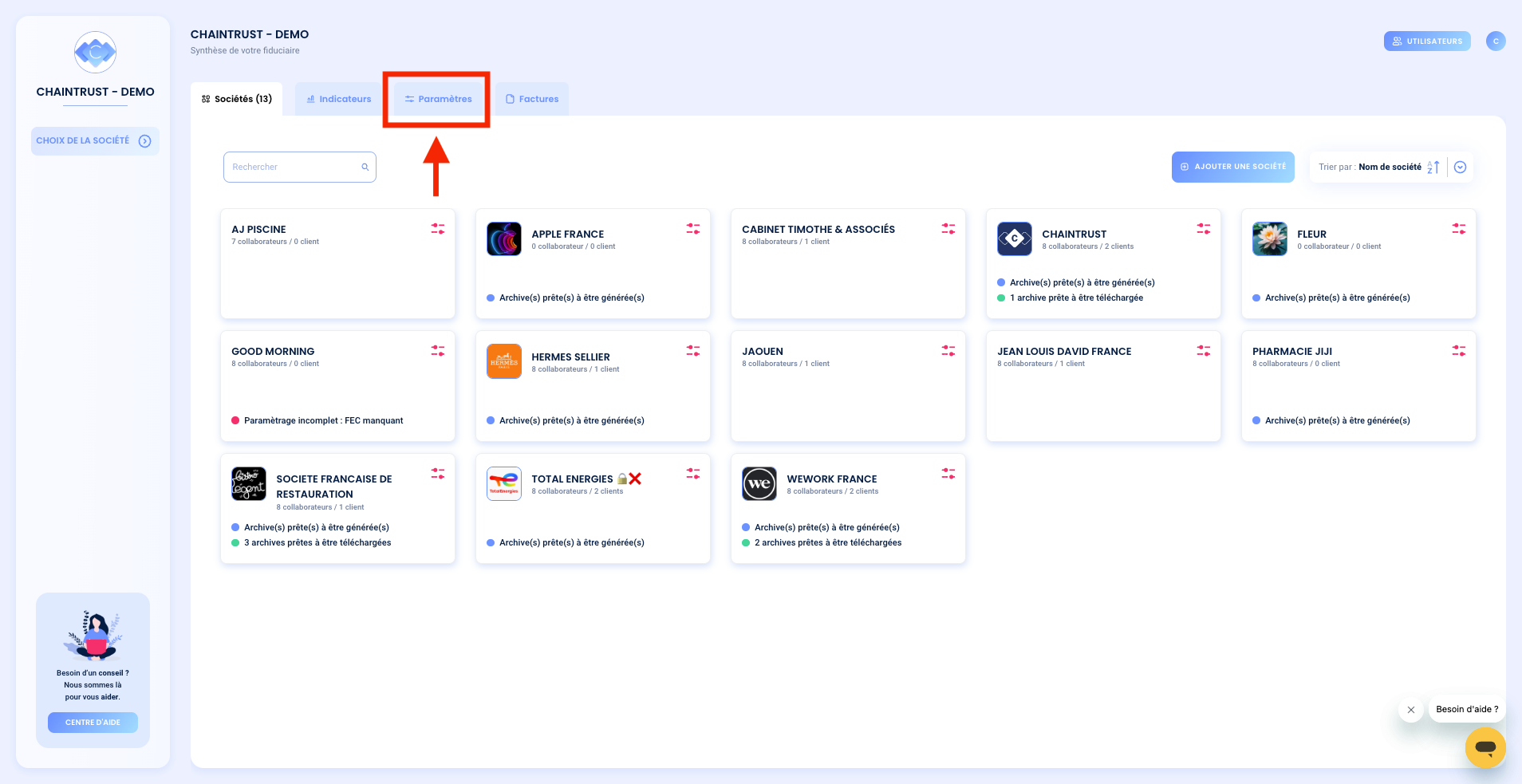
Task: Click '7 collaborateurs / 0 client' under AJ PISCINE
Action: (275, 242)
